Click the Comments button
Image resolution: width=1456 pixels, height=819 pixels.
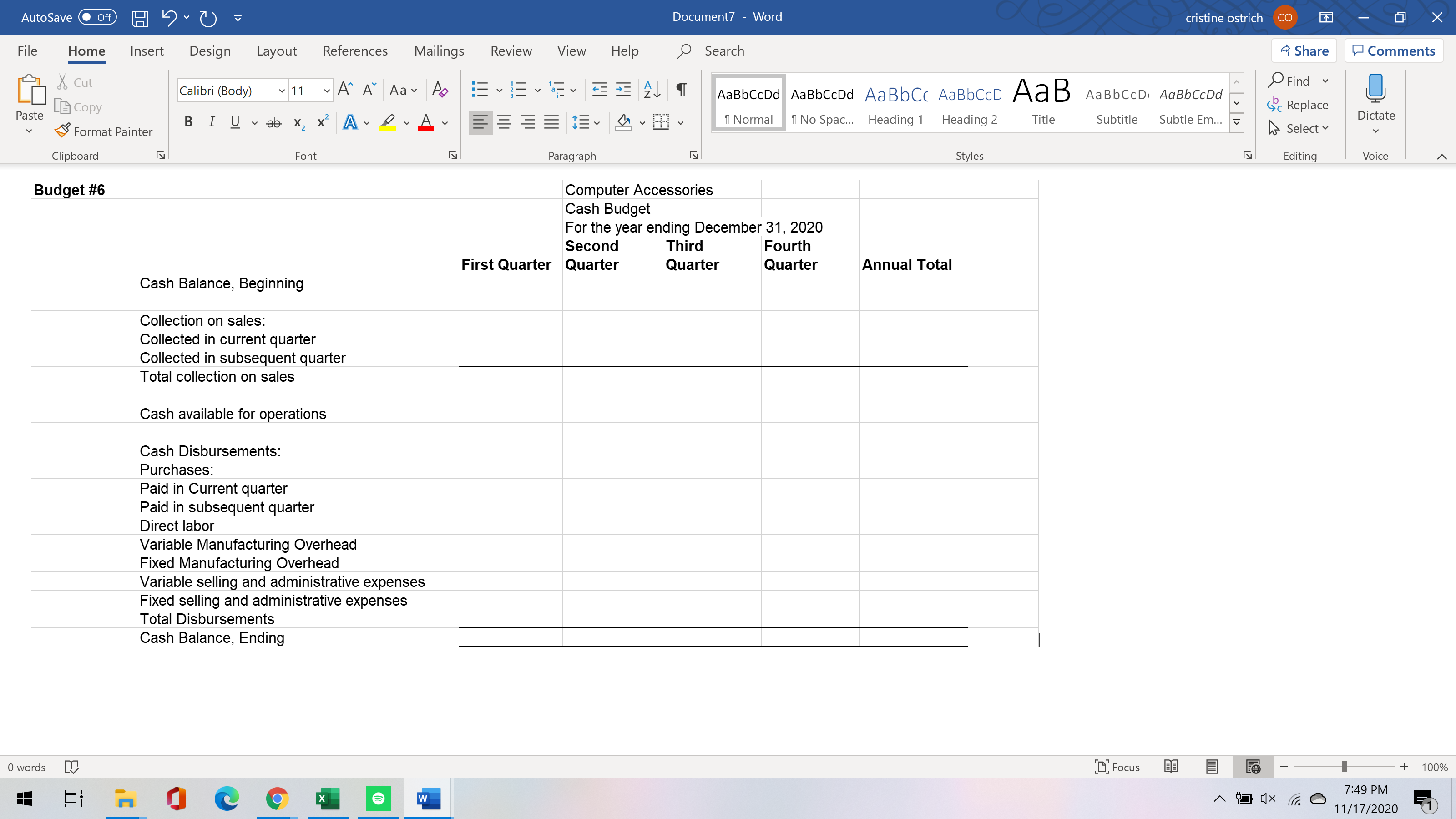[1393, 51]
